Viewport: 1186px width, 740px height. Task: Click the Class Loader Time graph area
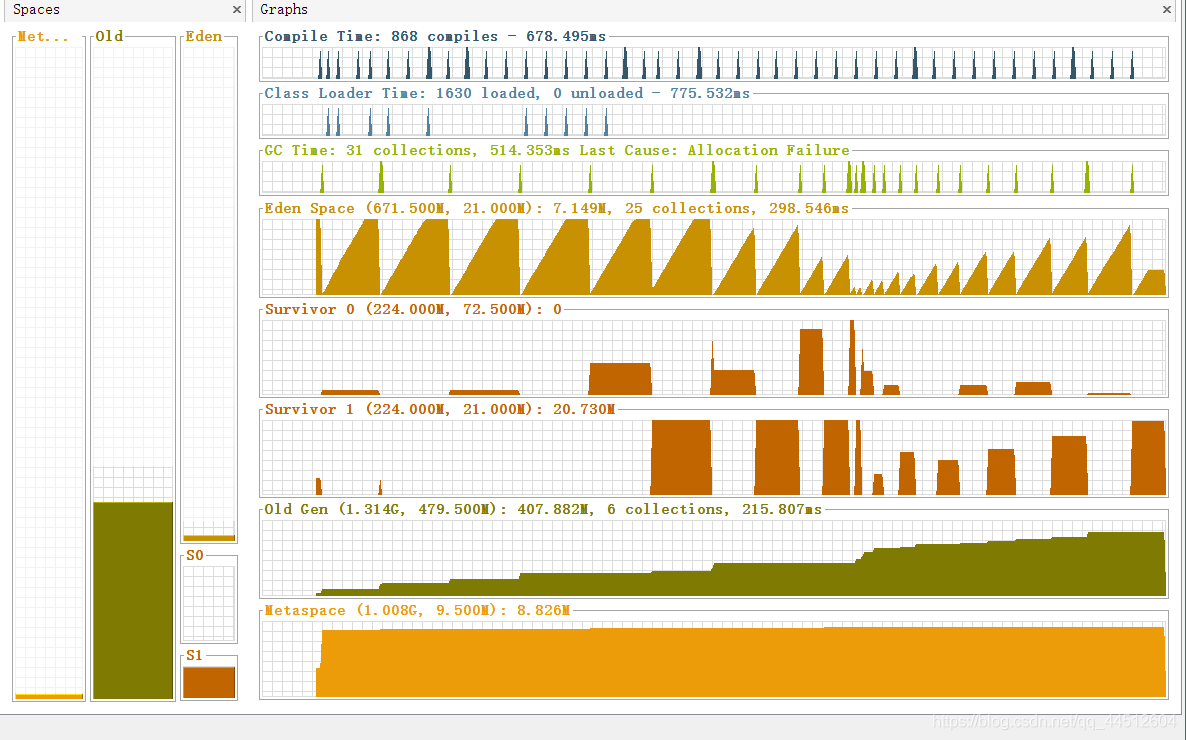click(713, 120)
